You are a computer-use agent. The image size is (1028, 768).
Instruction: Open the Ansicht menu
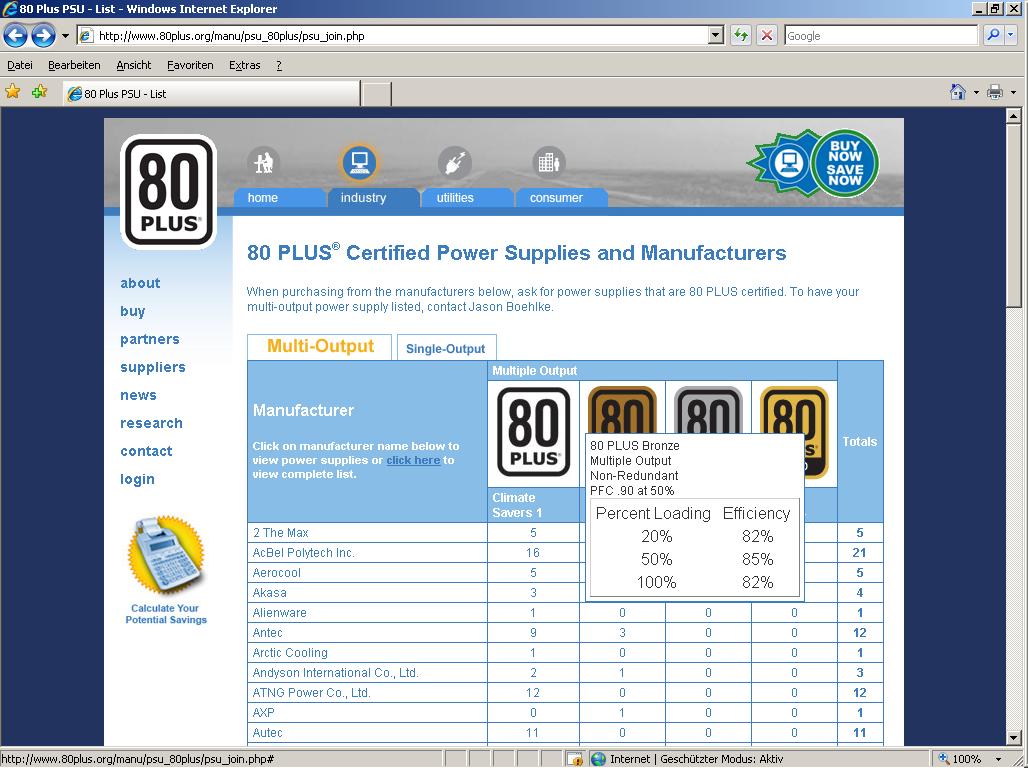tap(134, 65)
